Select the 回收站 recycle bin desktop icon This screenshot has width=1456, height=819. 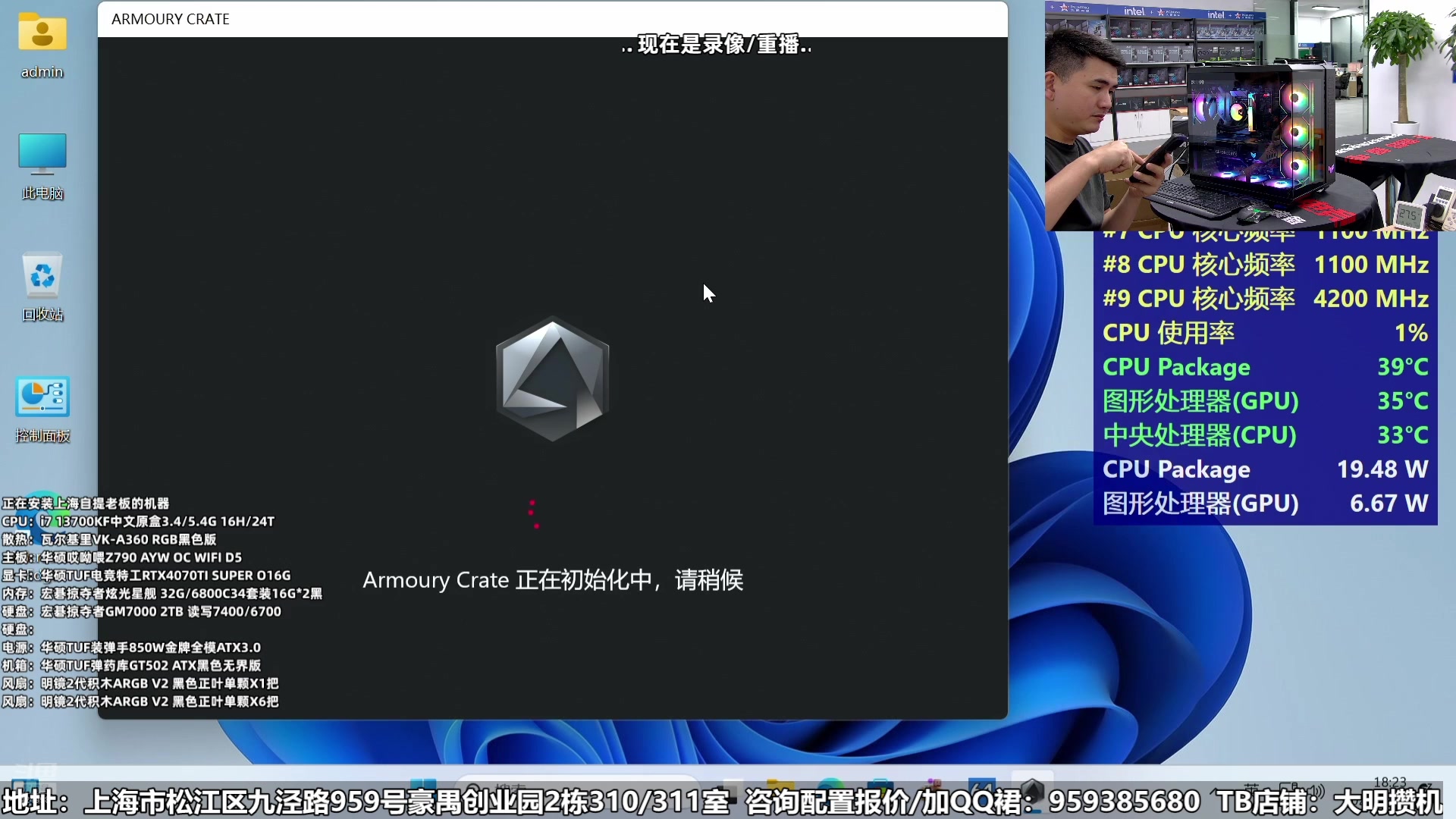coord(42,287)
